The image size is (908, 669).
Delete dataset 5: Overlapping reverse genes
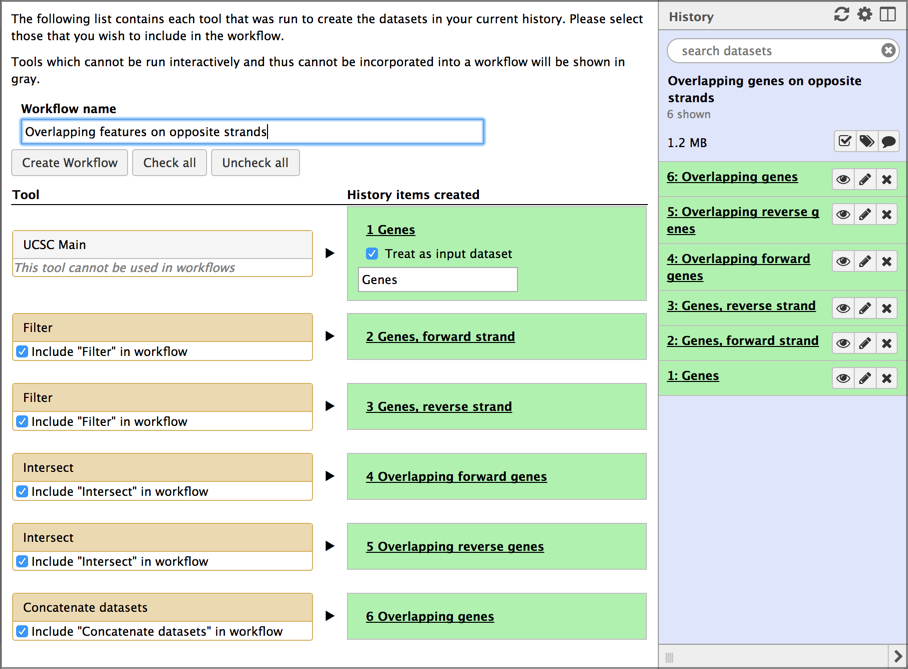(x=887, y=214)
